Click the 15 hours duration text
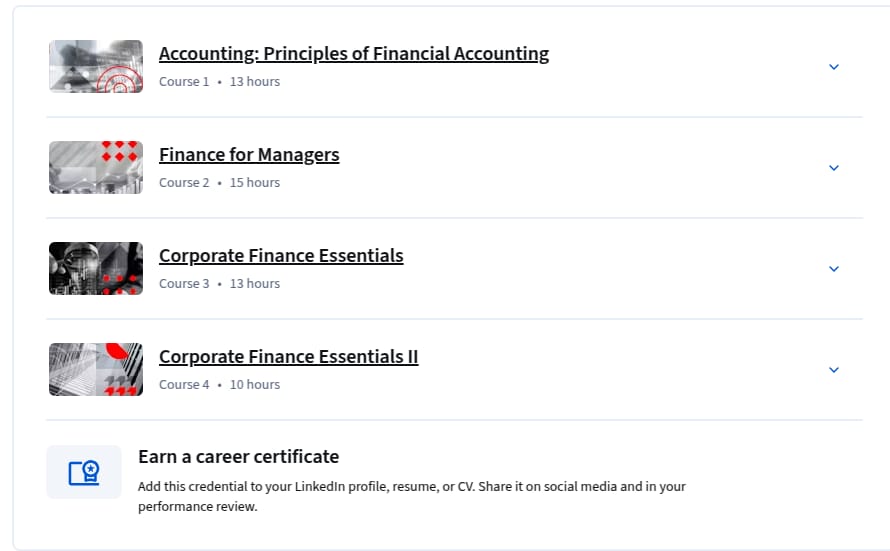The height and width of the screenshot is (551, 890). click(255, 183)
